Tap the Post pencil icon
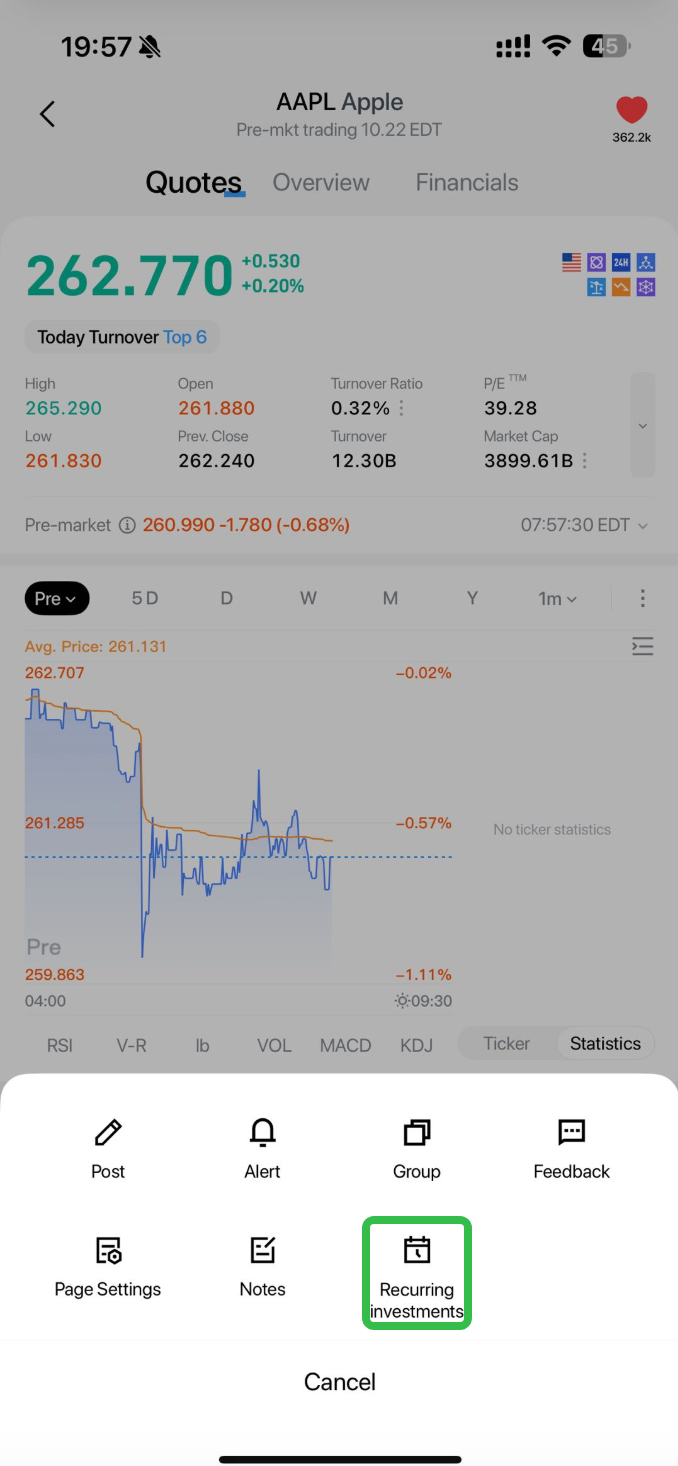678x1466 pixels. [x=108, y=1133]
